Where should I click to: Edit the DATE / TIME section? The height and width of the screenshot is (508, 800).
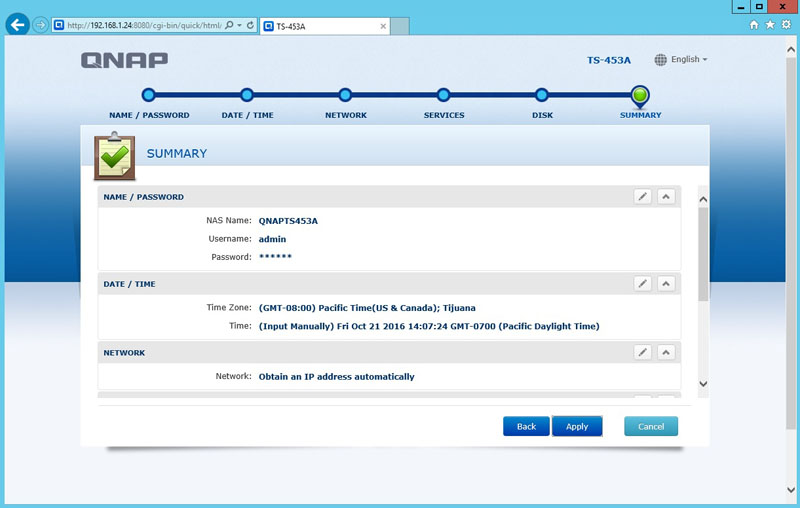pos(642,284)
